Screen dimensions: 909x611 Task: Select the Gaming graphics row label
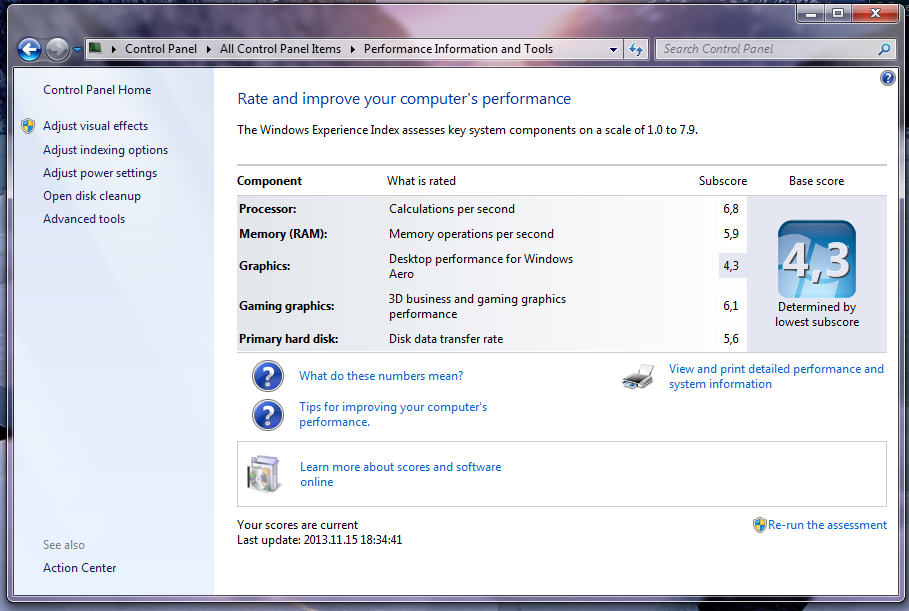point(286,306)
